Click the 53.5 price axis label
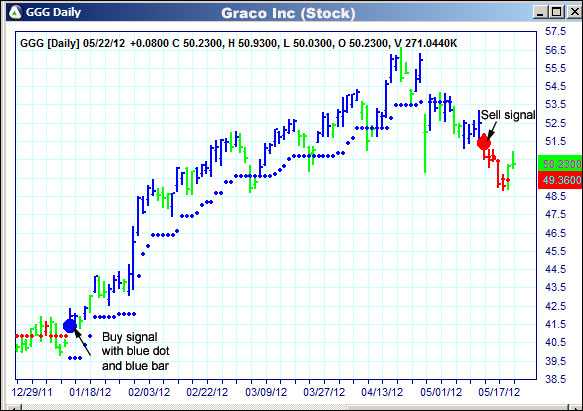The image size is (583, 411). coord(555,105)
